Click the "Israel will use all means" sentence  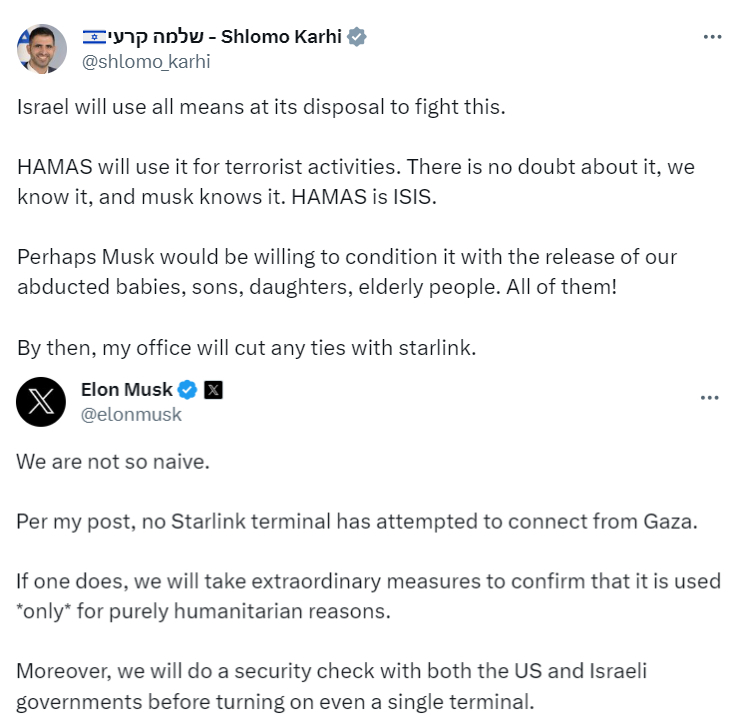click(x=262, y=106)
